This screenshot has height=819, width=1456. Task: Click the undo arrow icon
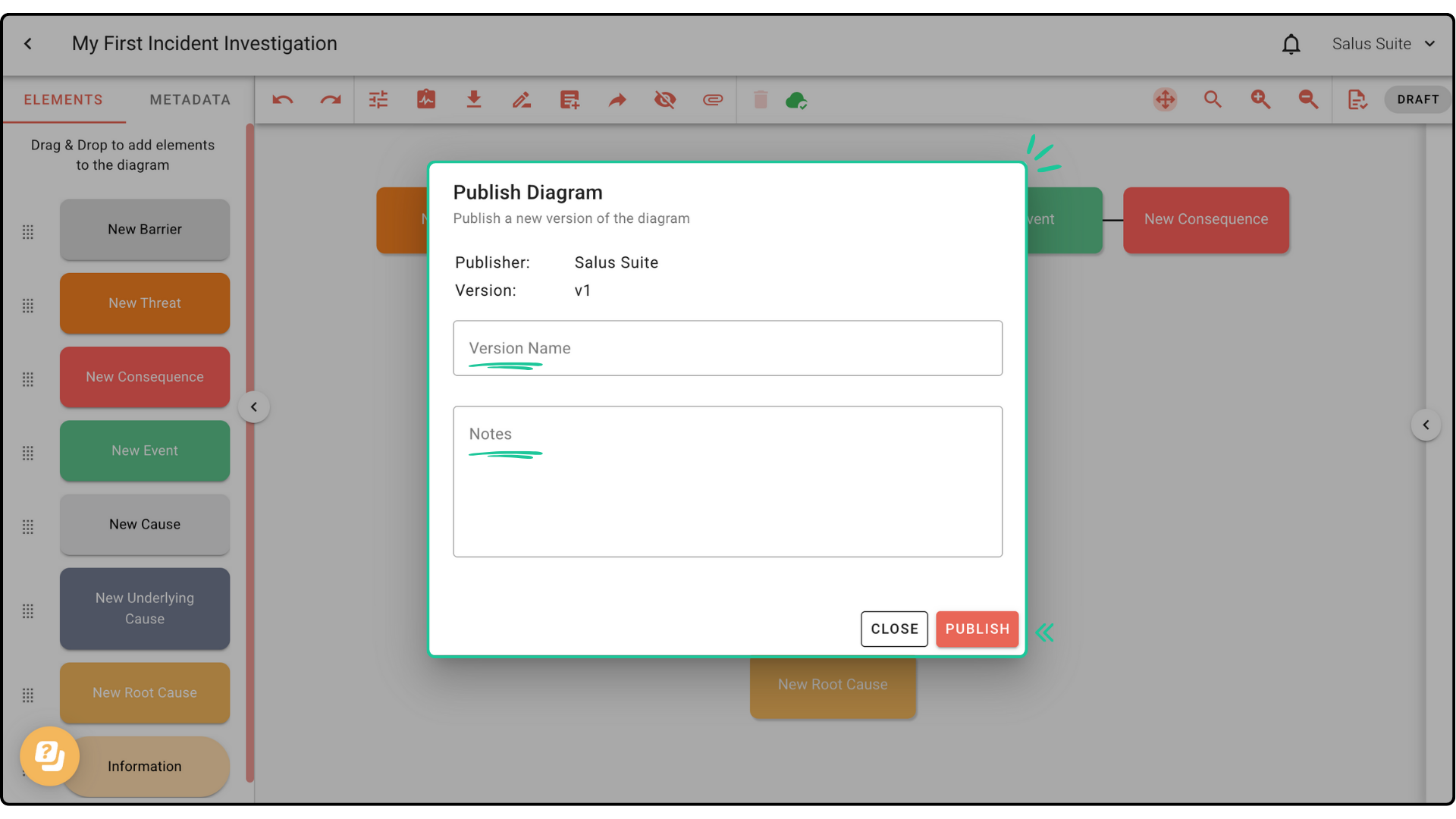coord(283,100)
